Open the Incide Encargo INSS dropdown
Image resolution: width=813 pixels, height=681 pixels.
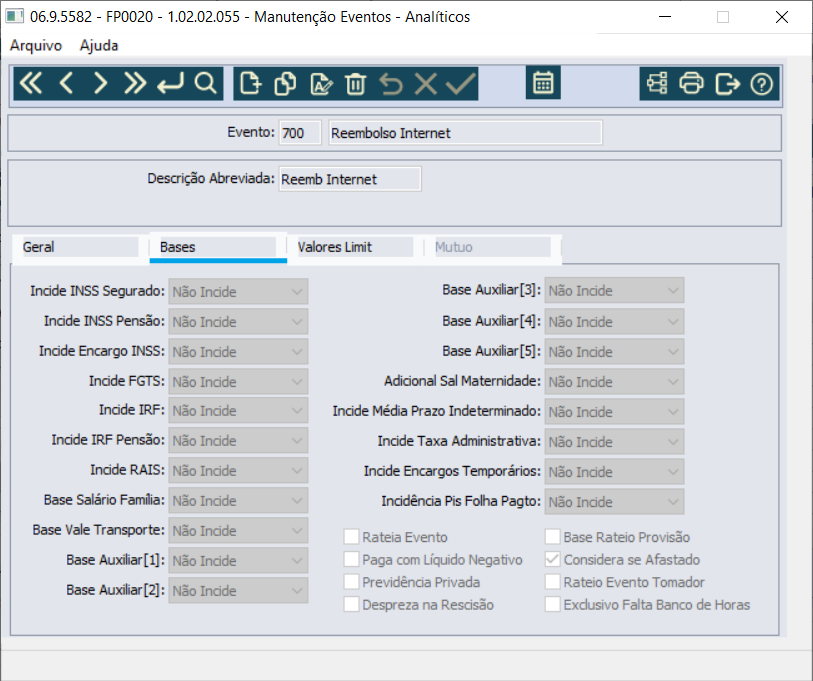(239, 352)
